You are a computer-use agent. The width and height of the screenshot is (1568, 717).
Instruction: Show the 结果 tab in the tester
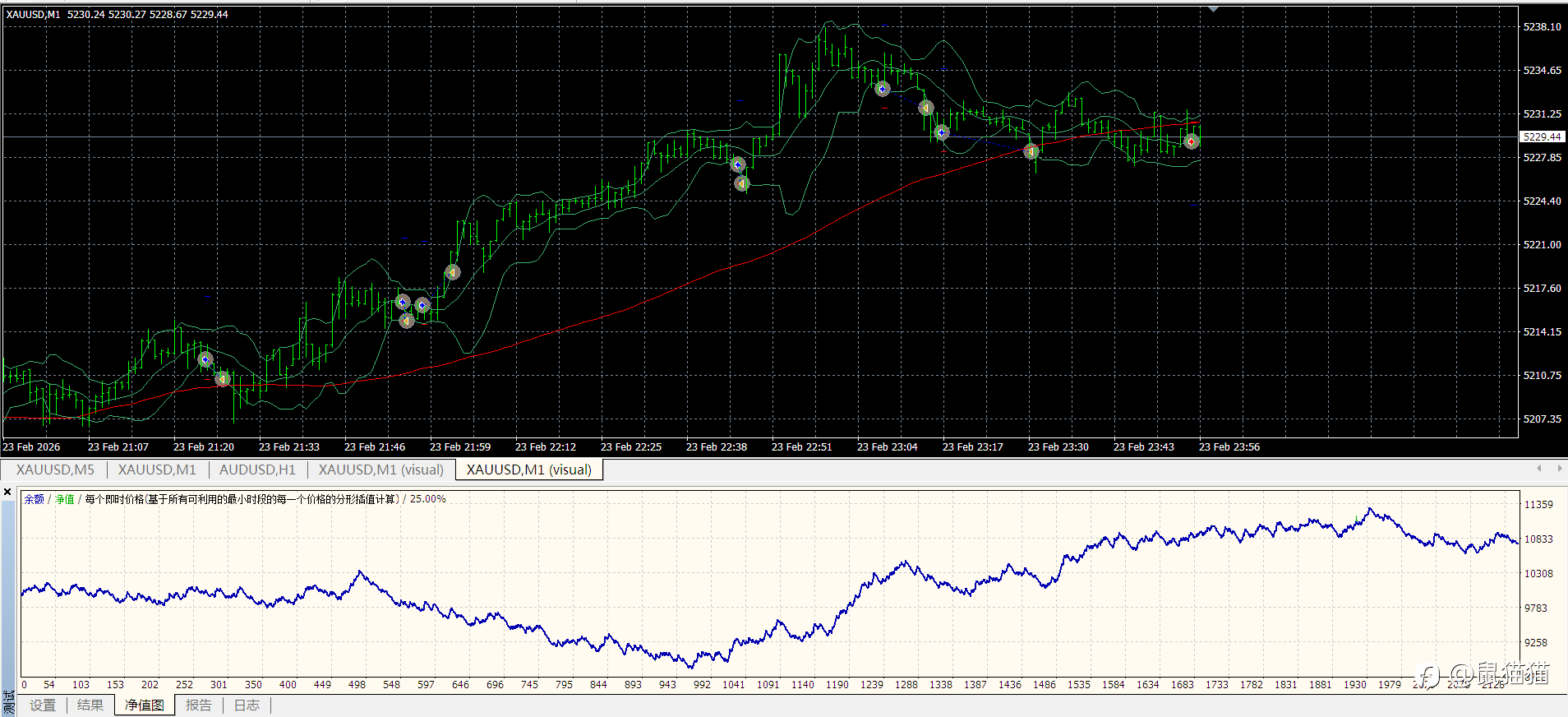tap(90, 705)
